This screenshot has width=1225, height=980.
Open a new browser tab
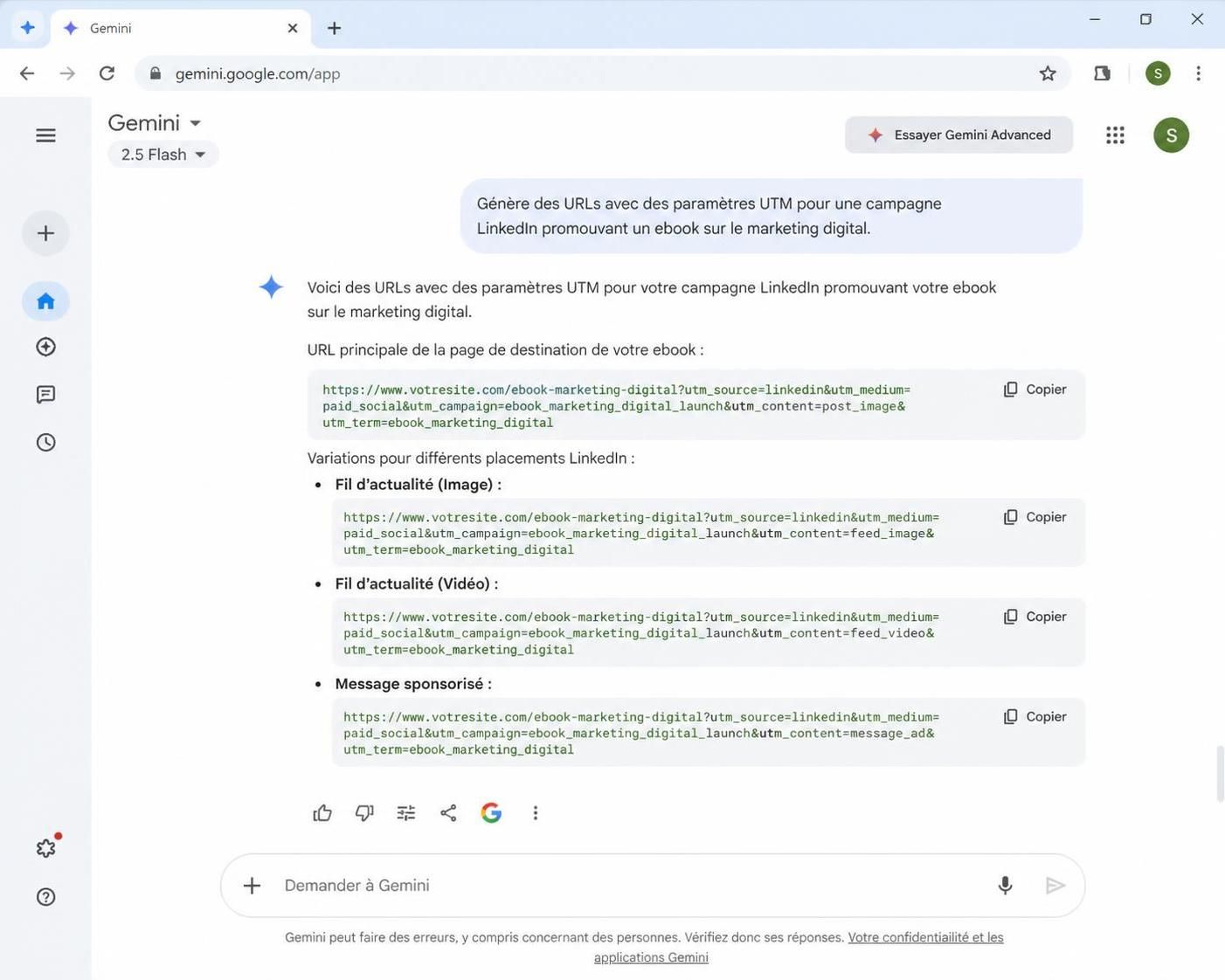[334, 28]
